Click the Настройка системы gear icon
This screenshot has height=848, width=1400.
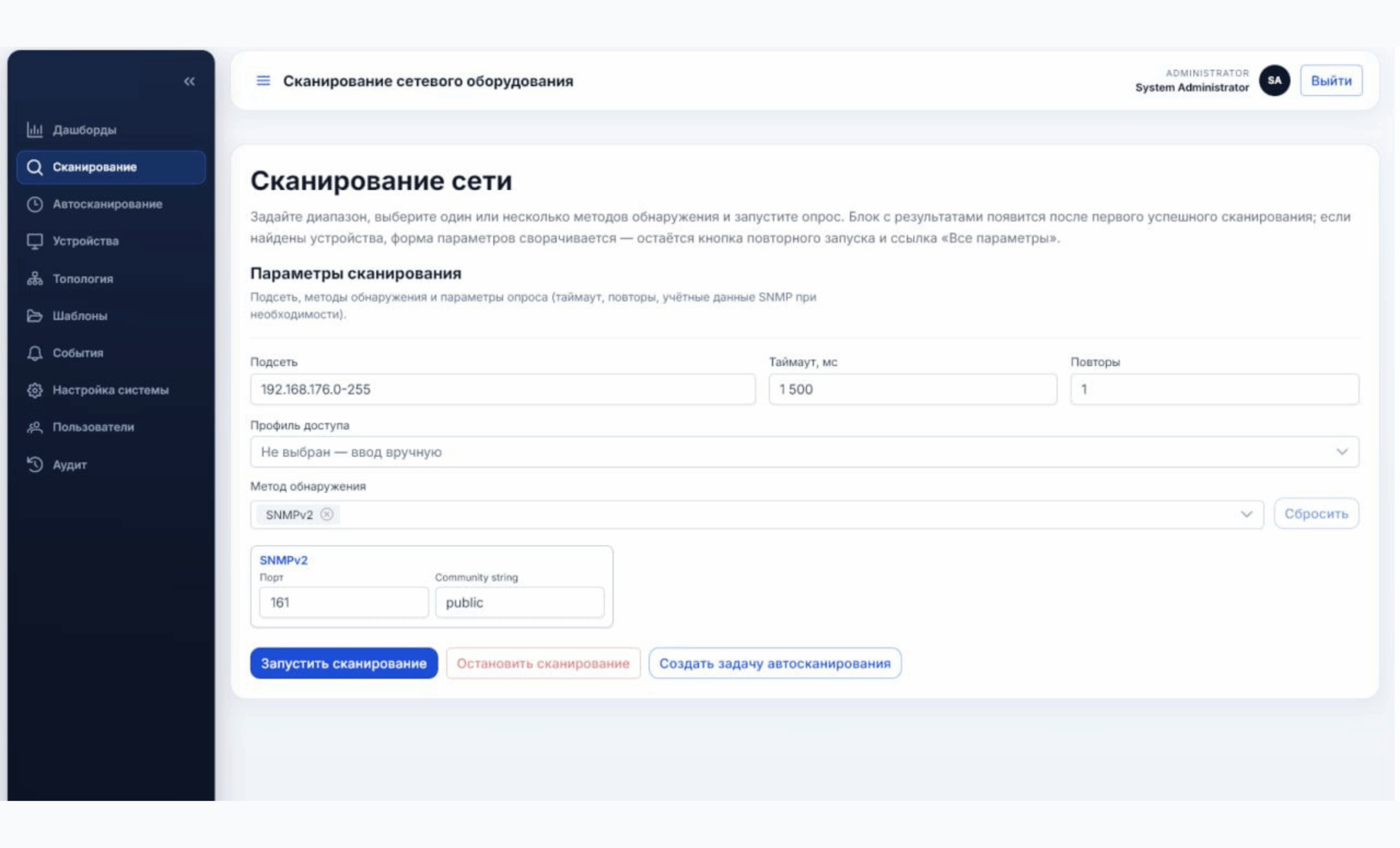(34, 390)
